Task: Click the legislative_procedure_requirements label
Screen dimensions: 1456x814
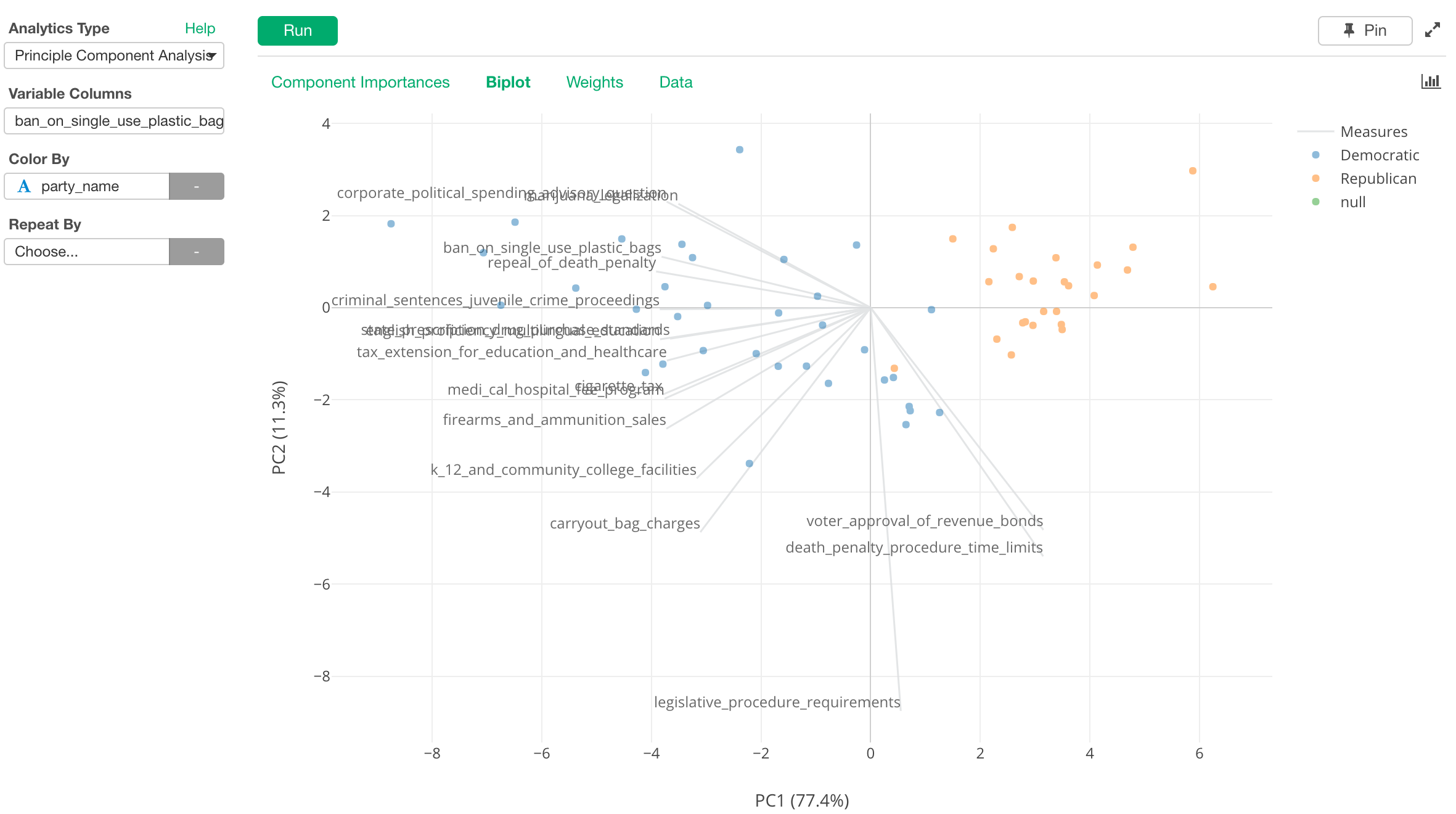Action: tap(777, 702)
